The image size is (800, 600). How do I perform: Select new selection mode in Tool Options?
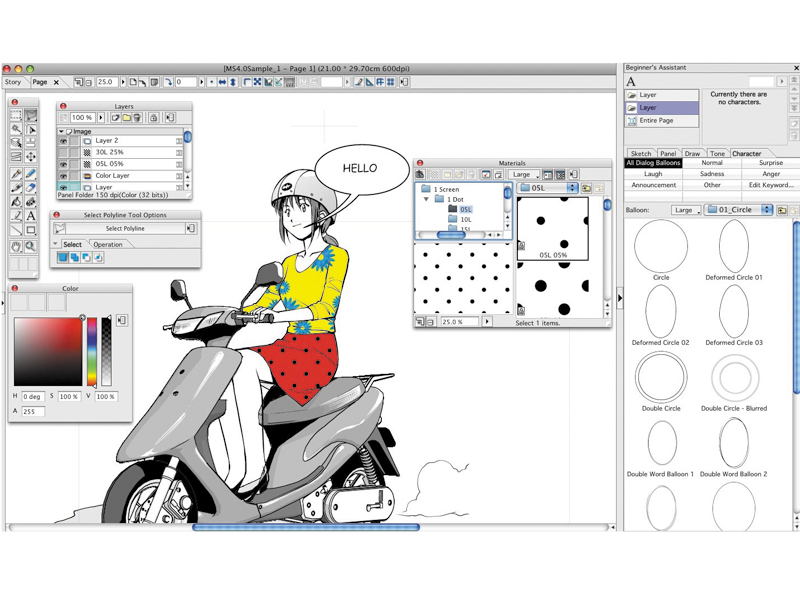[63, 257]
